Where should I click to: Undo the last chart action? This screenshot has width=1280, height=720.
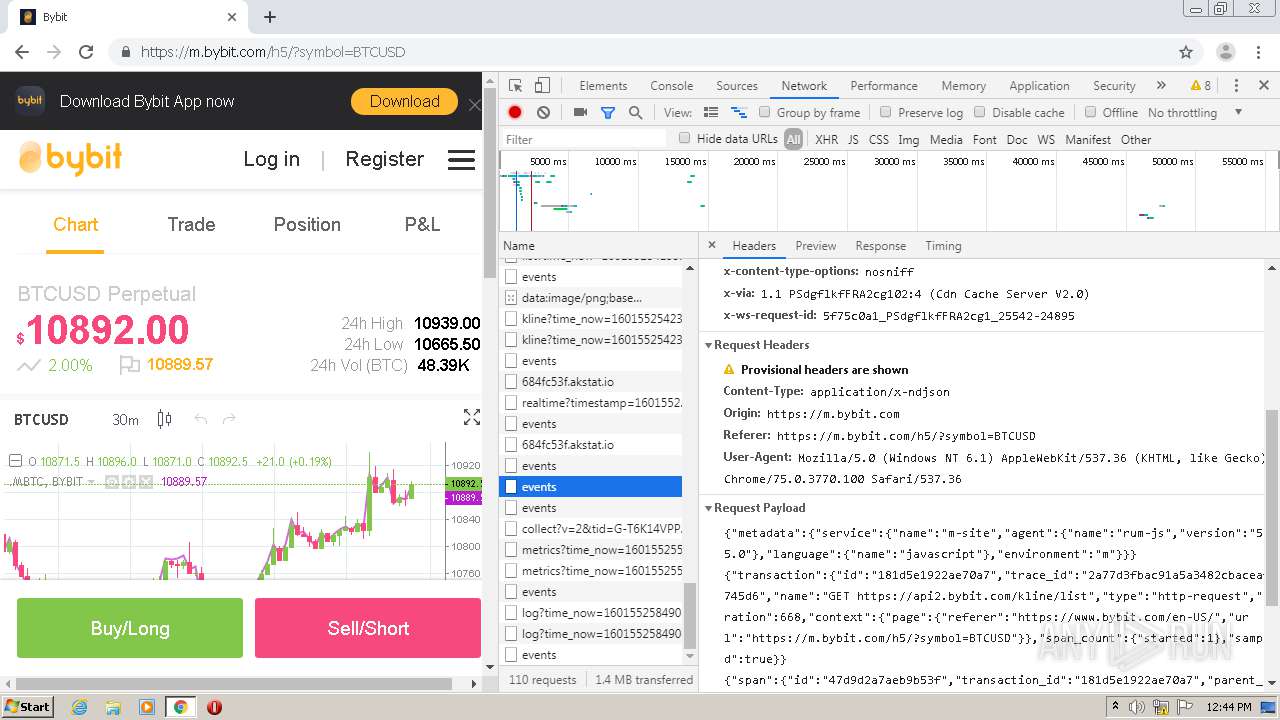pyautogui.click(x=200, y=419)
